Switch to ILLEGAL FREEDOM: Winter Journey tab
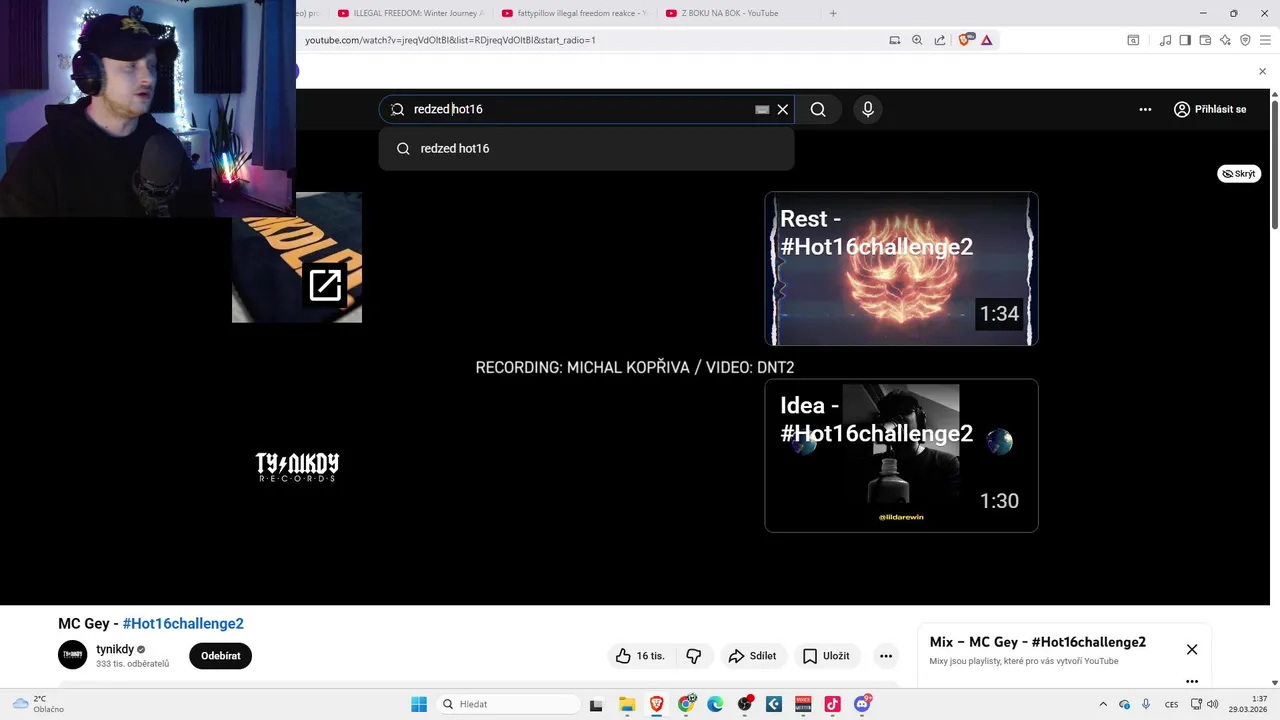Screen dimensions: 1280x720 [x=411, y=13]
